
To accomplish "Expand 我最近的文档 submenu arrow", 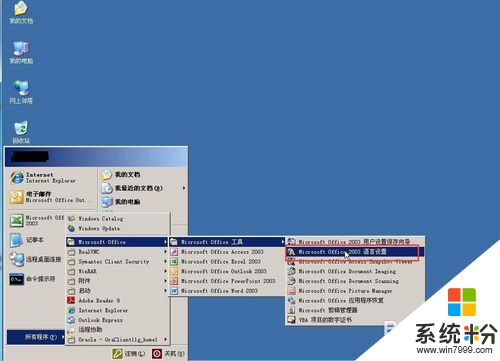I will tap(184, 188).
